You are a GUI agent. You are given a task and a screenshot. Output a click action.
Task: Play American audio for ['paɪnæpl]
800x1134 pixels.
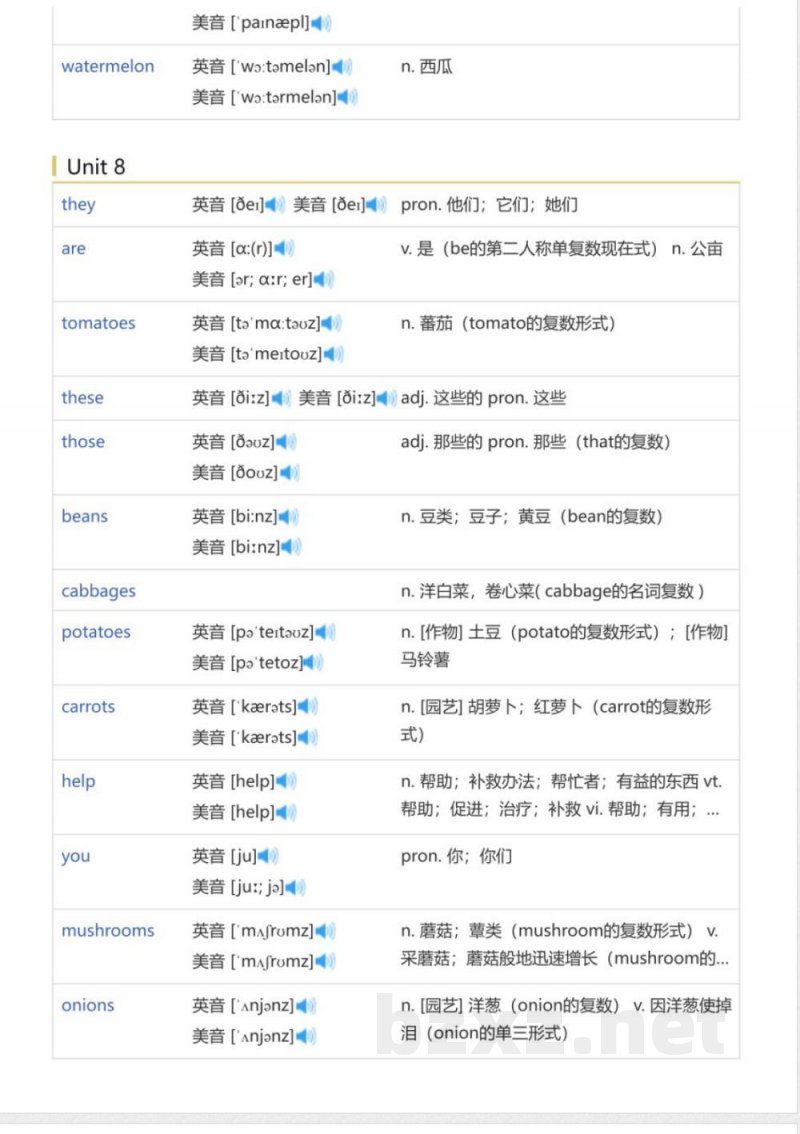pyautogui.click(x=321, y=22)
